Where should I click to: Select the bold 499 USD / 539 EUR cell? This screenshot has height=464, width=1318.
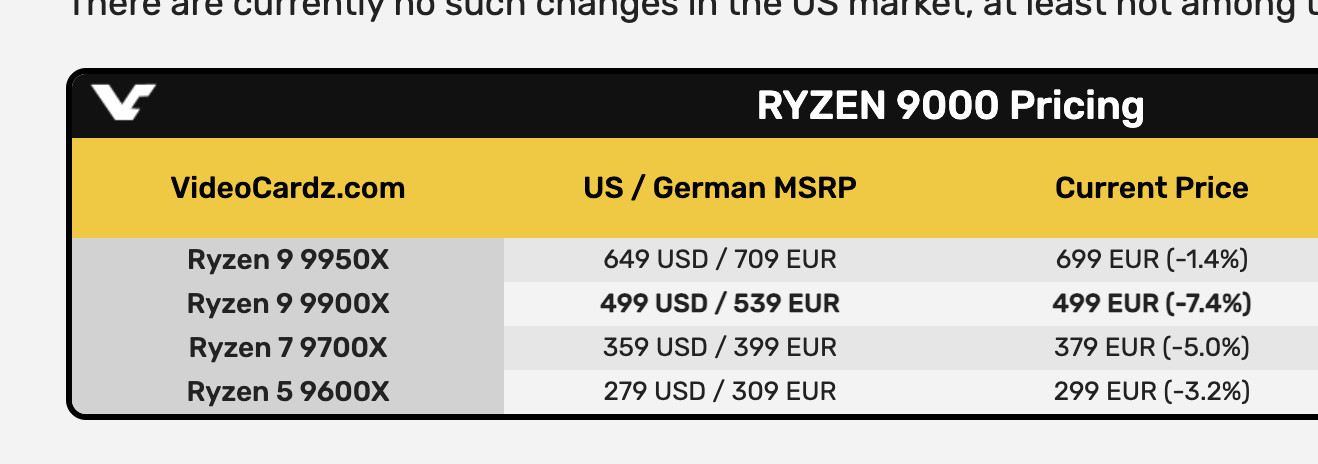[x=720, y=303]
